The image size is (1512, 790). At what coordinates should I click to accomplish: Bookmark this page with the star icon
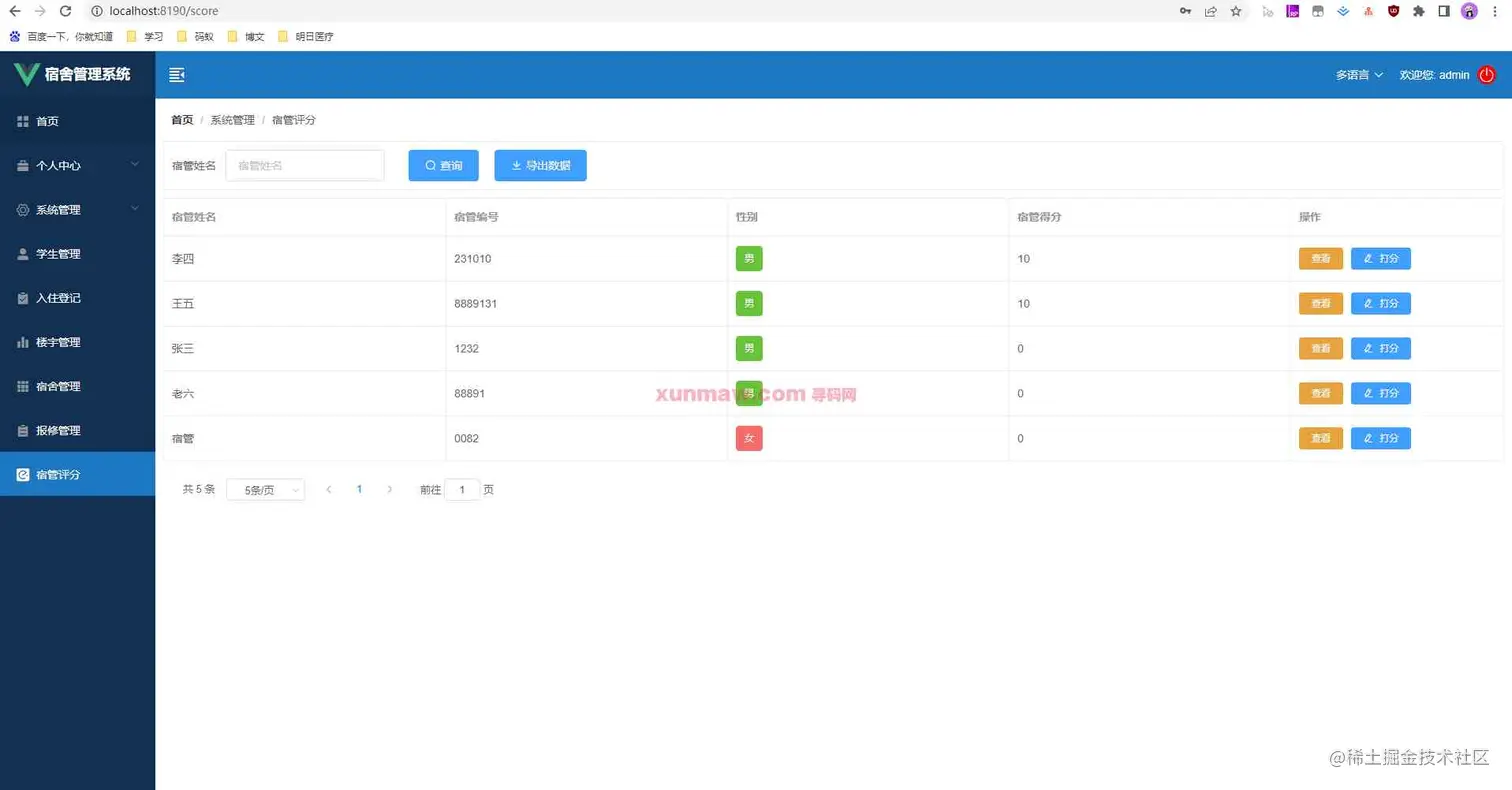1236,11
